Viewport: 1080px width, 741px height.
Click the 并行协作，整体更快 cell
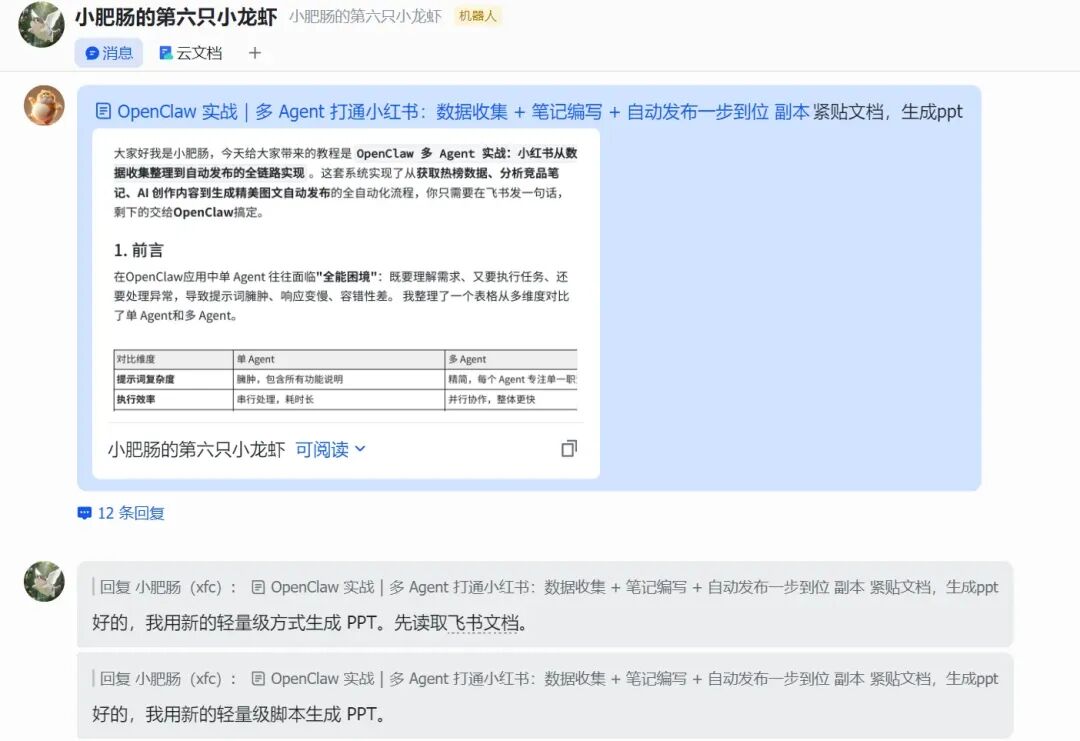tap(511, 399)
